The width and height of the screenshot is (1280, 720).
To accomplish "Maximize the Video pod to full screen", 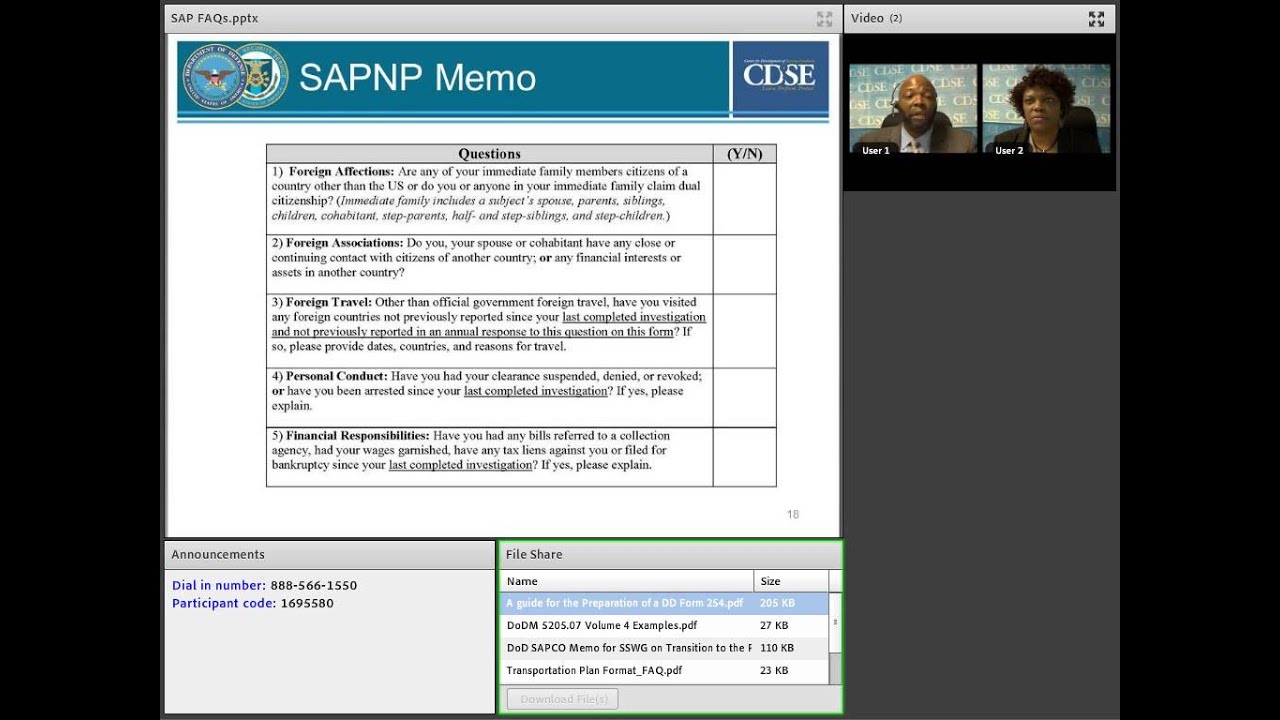I will (x=1096, y=18).
